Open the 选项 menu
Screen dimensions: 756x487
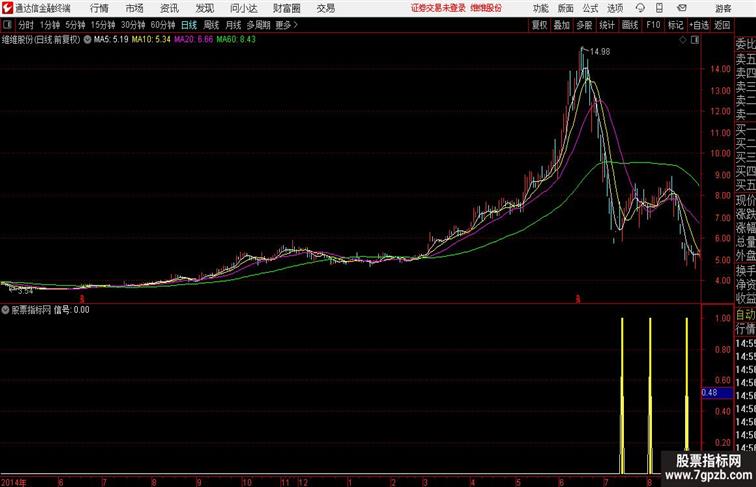pos(615,8)
